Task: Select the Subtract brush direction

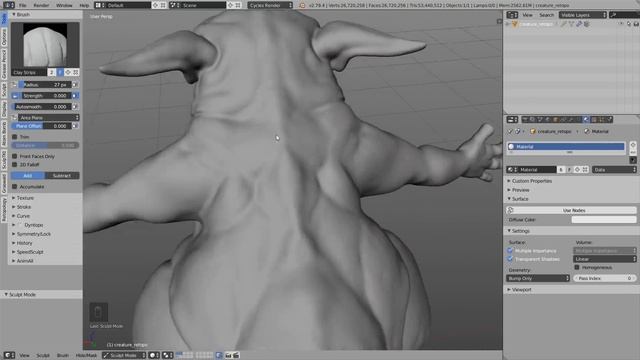Action: click(x=62, y=176)
